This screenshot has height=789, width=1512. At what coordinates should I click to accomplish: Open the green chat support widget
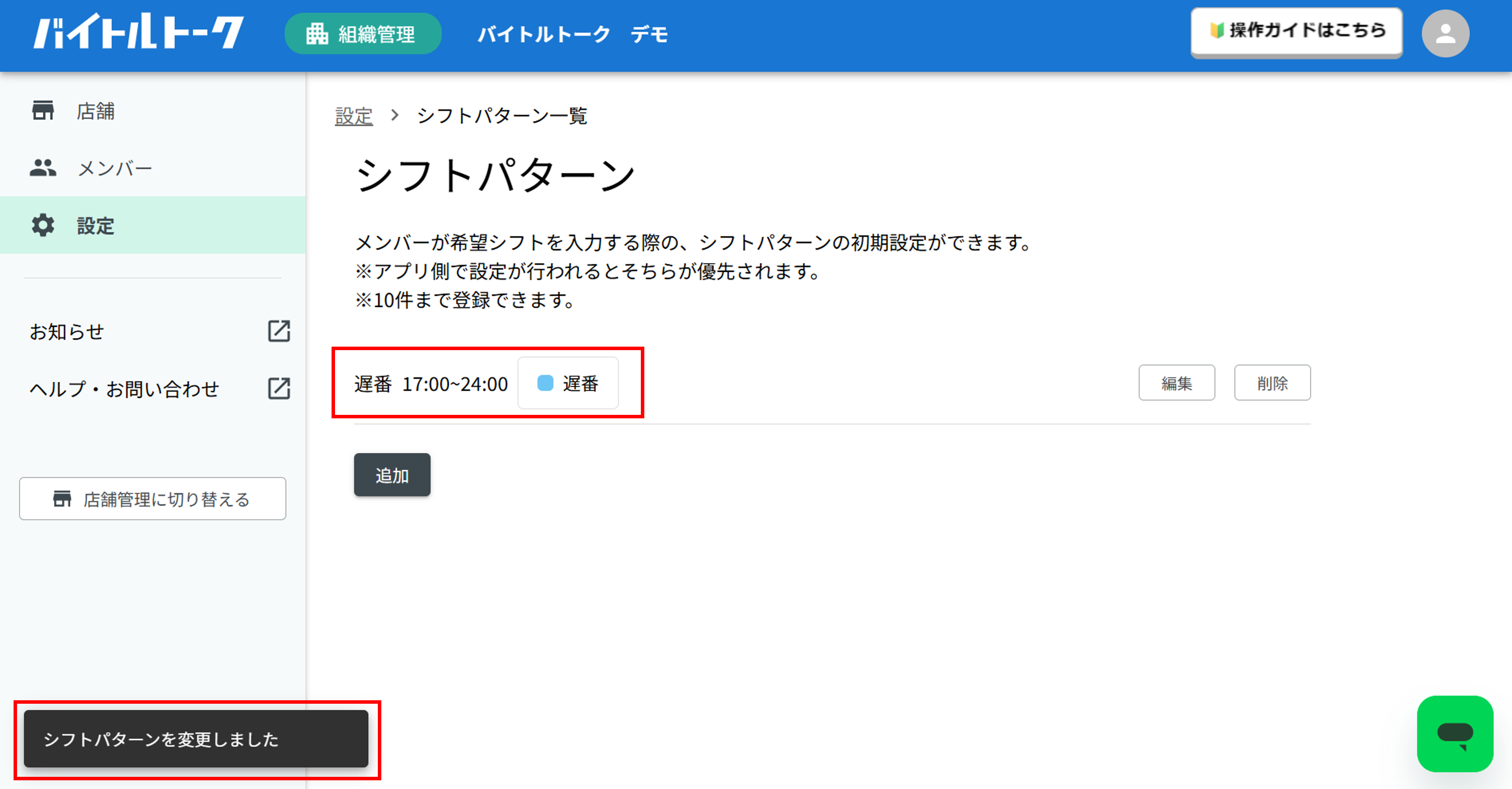pyautogui.click(x=1455, y=734)
